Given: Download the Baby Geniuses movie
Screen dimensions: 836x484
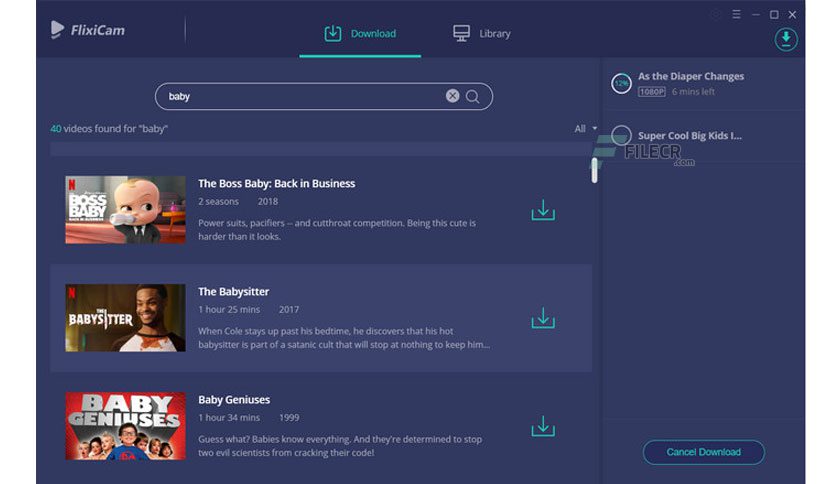Looking at the screenshot, I should pyautogui.click(x=543, y=426).
